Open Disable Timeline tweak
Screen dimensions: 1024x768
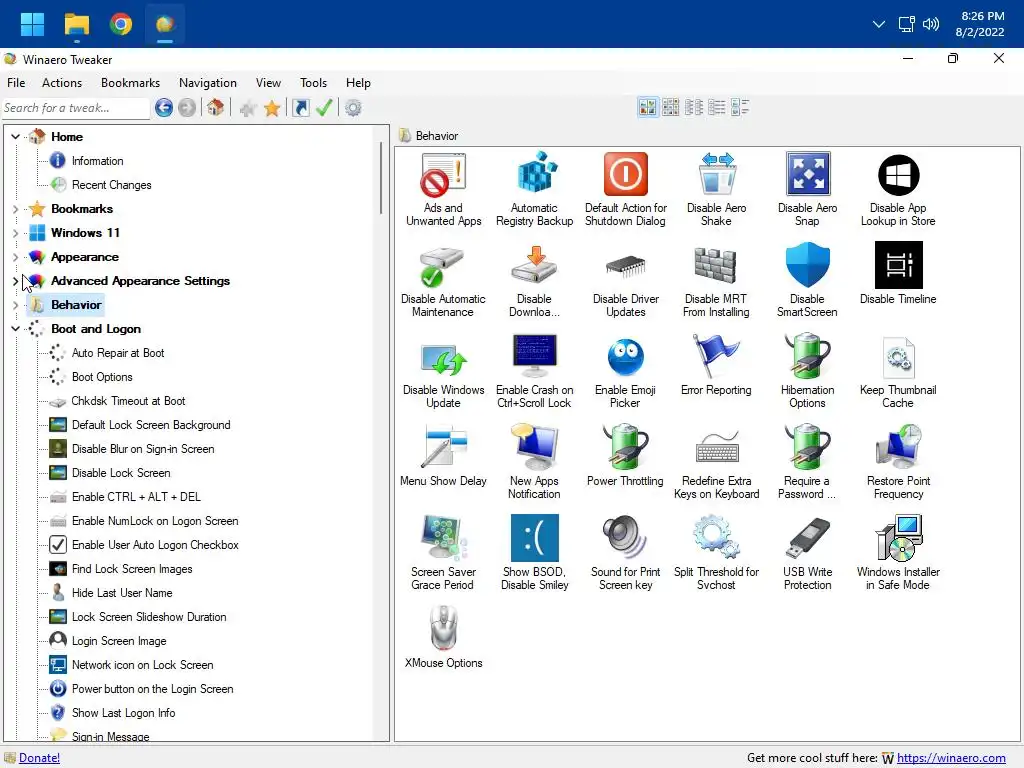(898, 274)
